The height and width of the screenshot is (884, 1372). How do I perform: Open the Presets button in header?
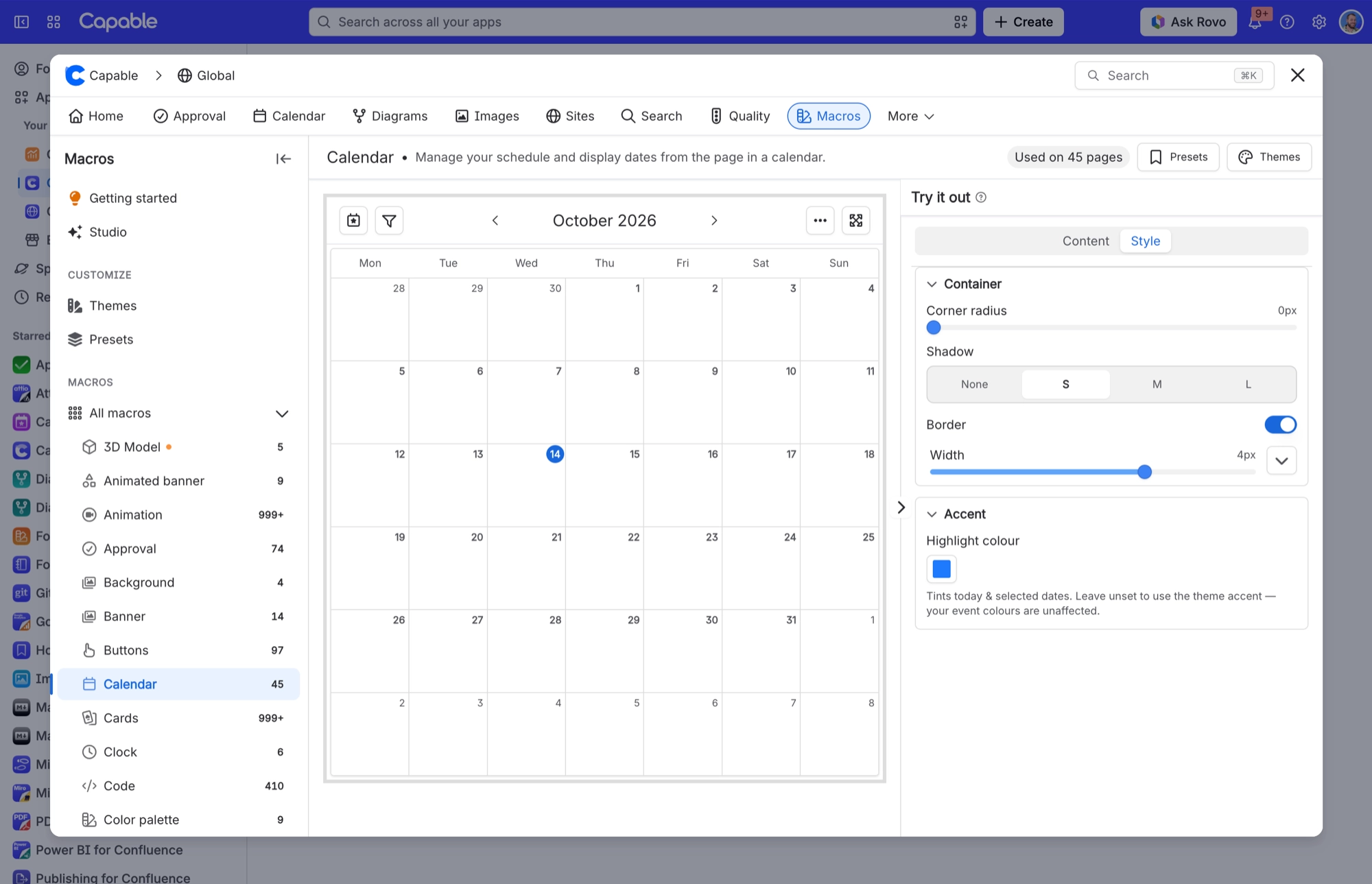point(1178,157)
